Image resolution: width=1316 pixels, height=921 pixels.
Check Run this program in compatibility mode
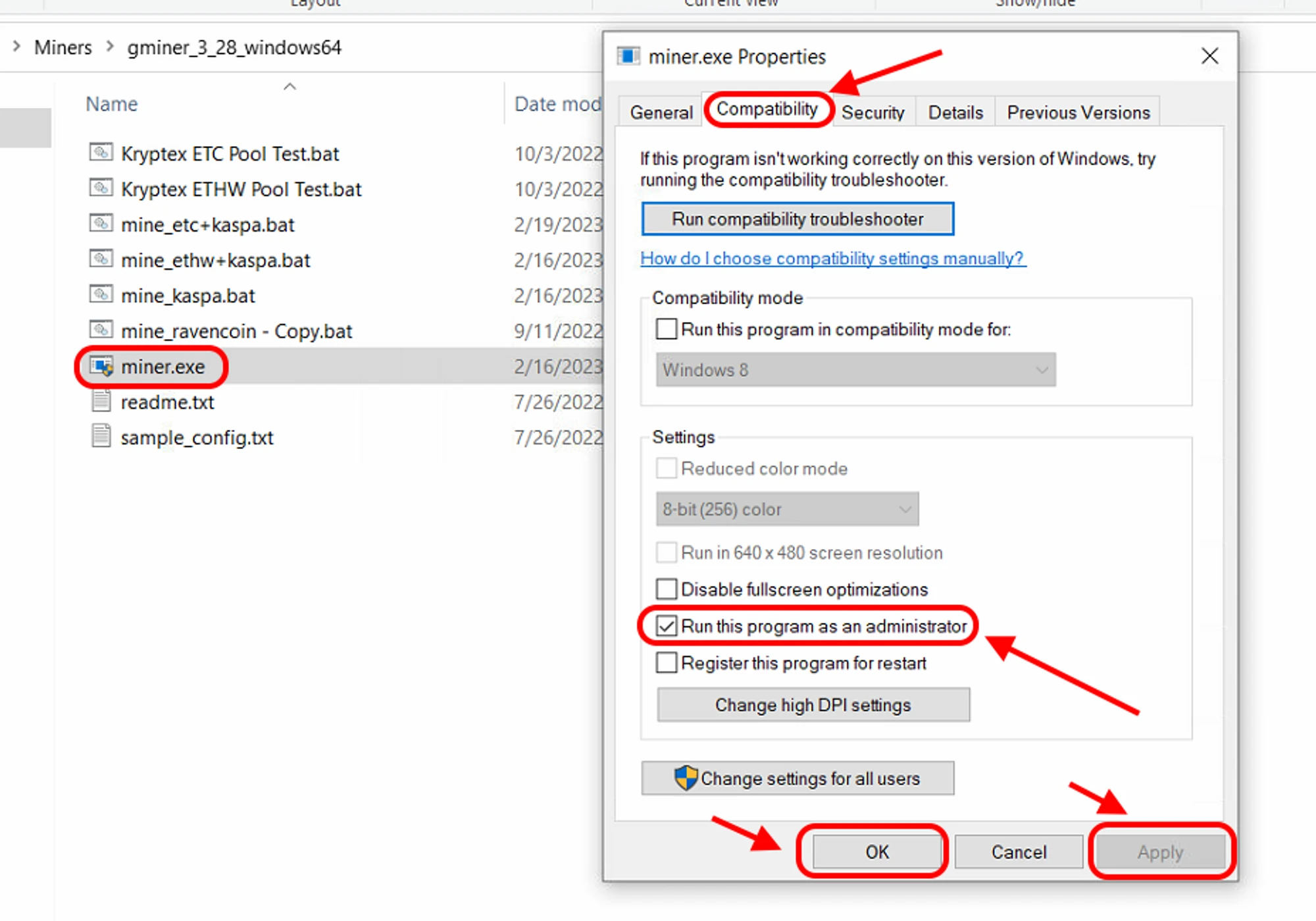[x=667, y=329]
